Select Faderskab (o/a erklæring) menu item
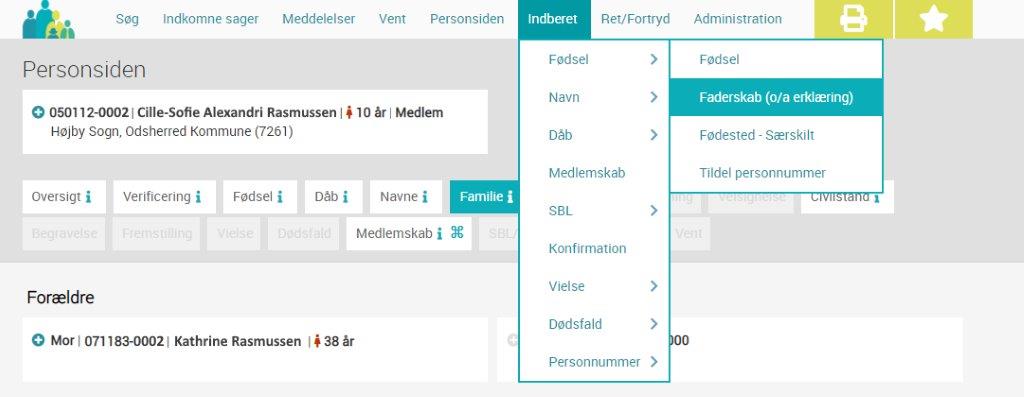Screen dimensions: 1024x397 pyautogui.click(x=776, y=97)
